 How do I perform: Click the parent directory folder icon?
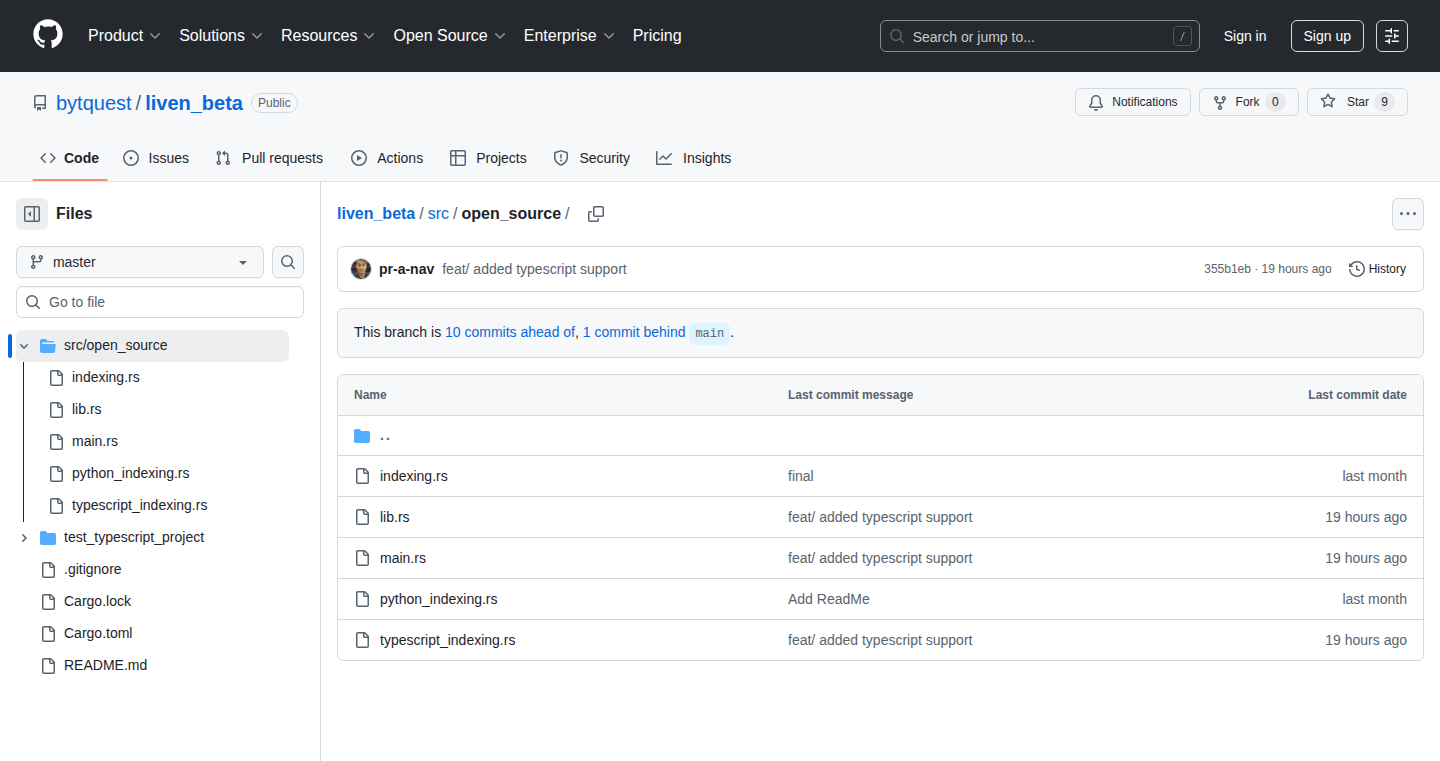(362, 436)
